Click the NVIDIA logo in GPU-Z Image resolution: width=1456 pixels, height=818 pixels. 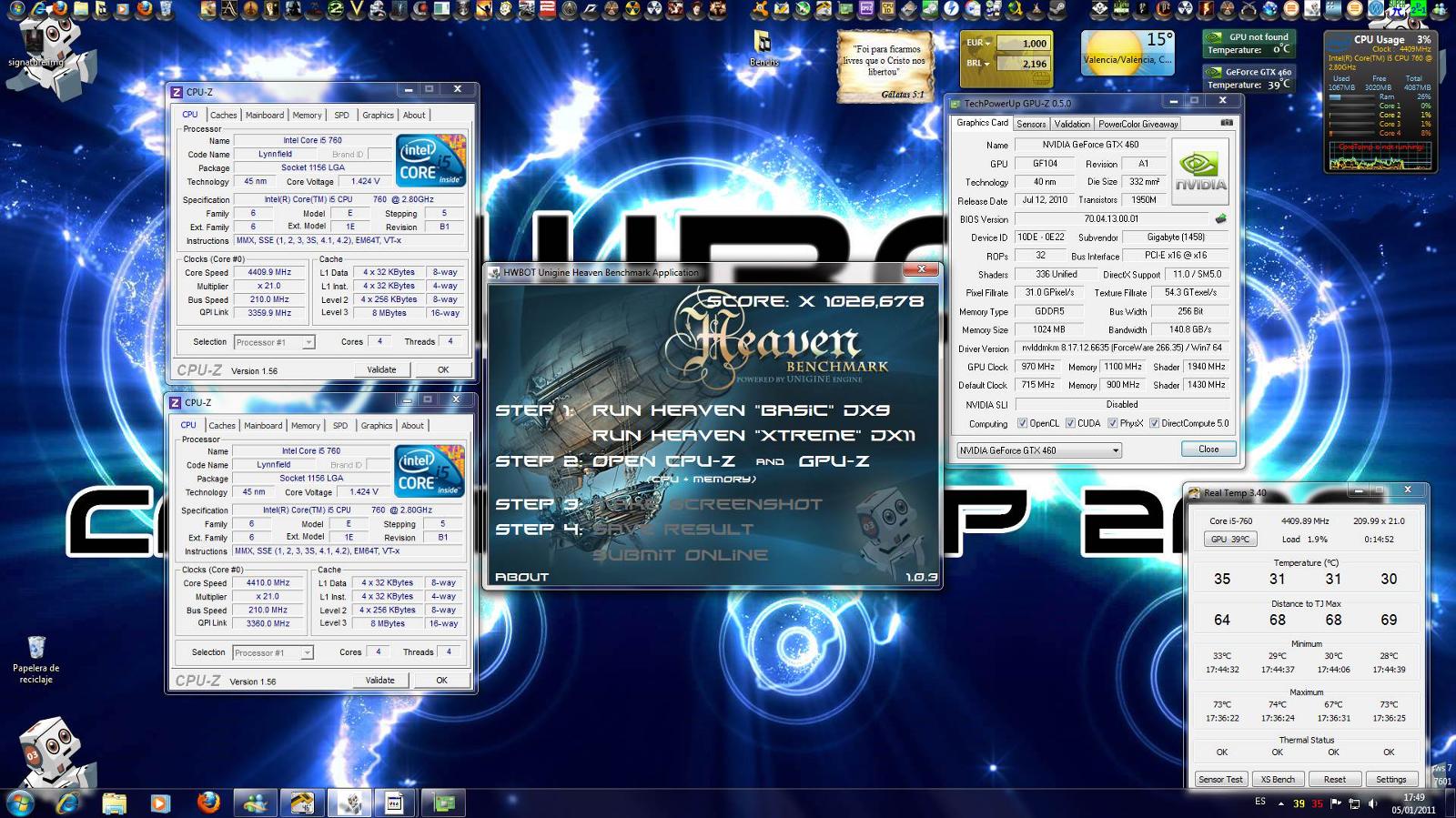(x=1200, y=170)
